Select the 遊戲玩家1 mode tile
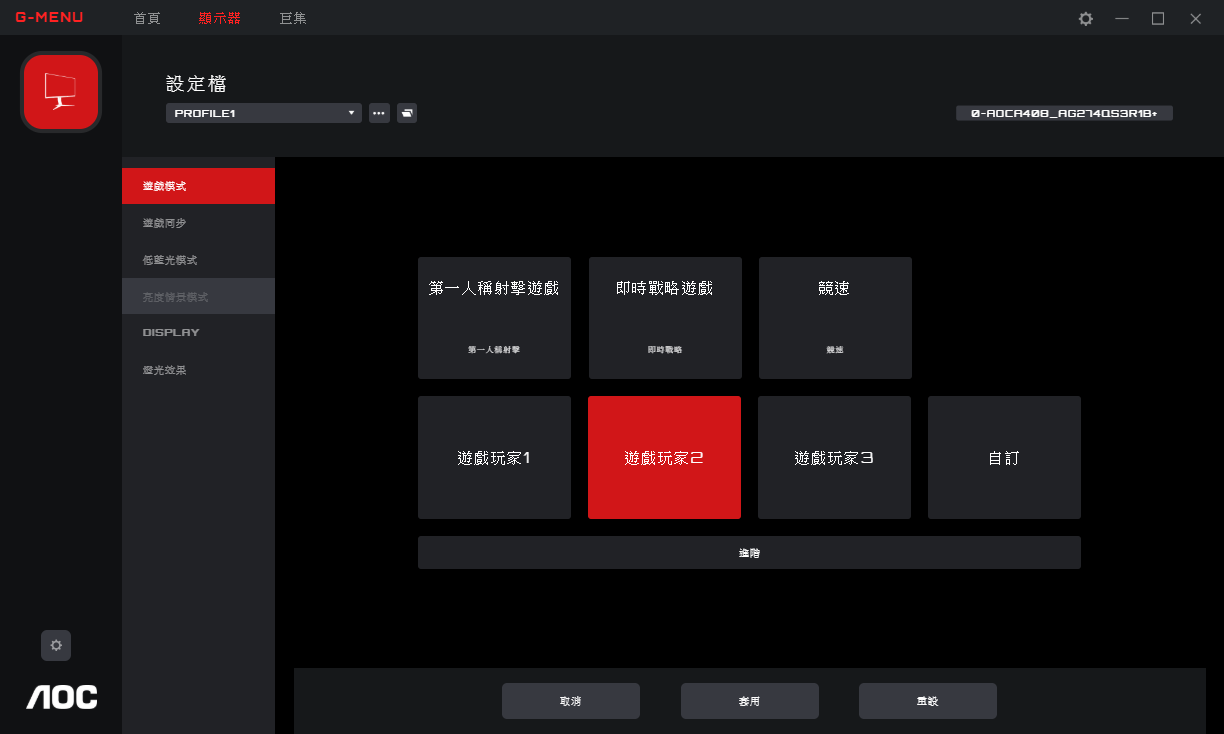This screenshot has height=734, width=1224. coord(494,458)
